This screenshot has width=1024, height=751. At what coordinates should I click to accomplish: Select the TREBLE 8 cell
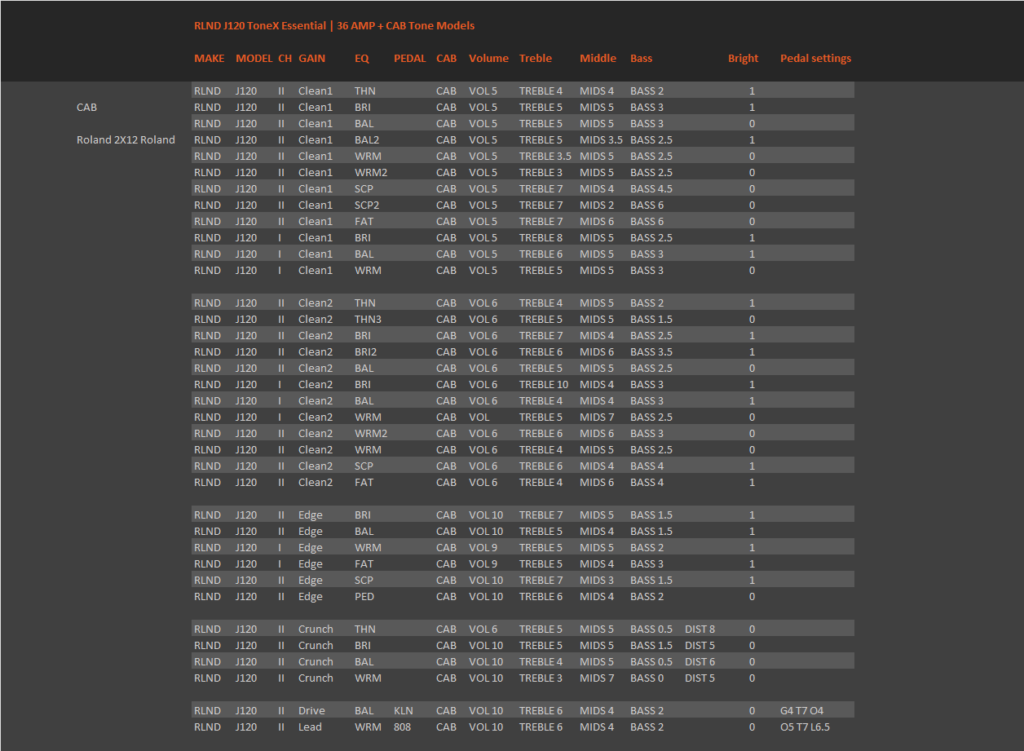541,238
